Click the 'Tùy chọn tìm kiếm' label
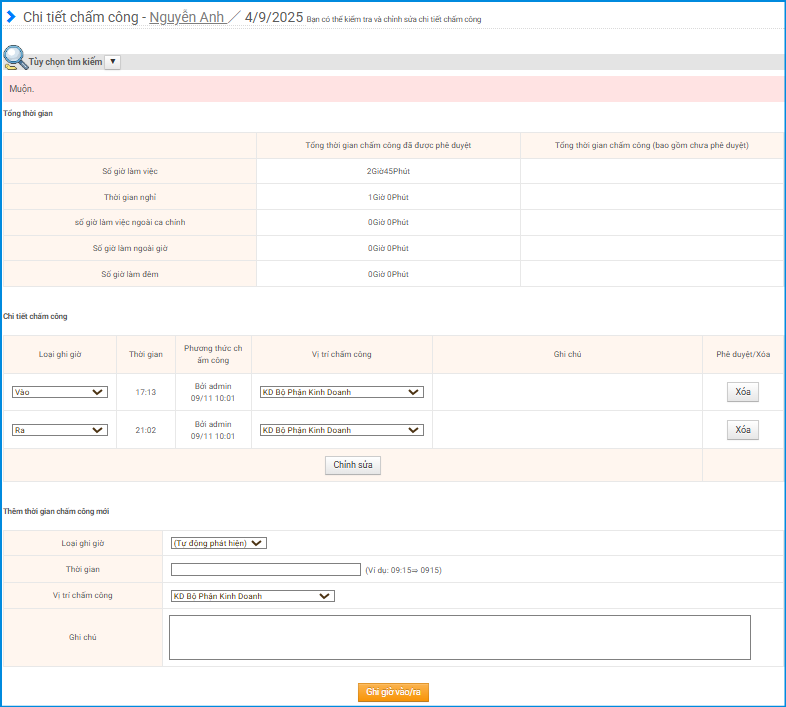 65,62
